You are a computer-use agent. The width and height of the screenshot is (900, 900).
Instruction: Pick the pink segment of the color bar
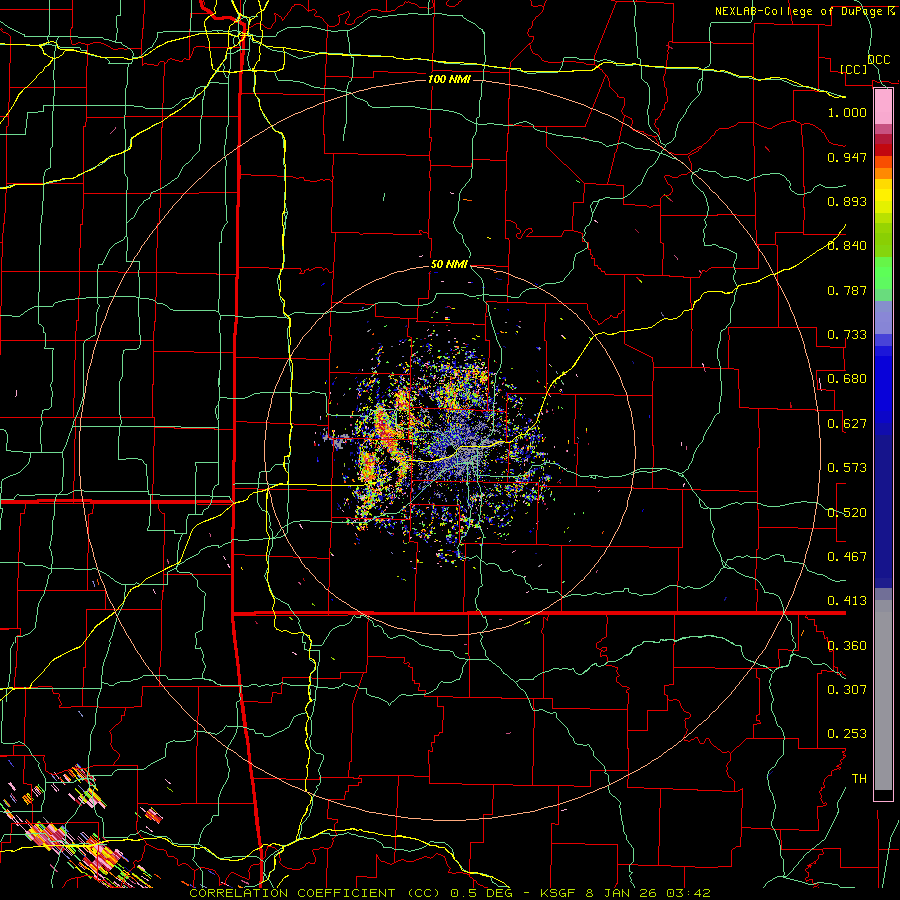tap(883, 106)
